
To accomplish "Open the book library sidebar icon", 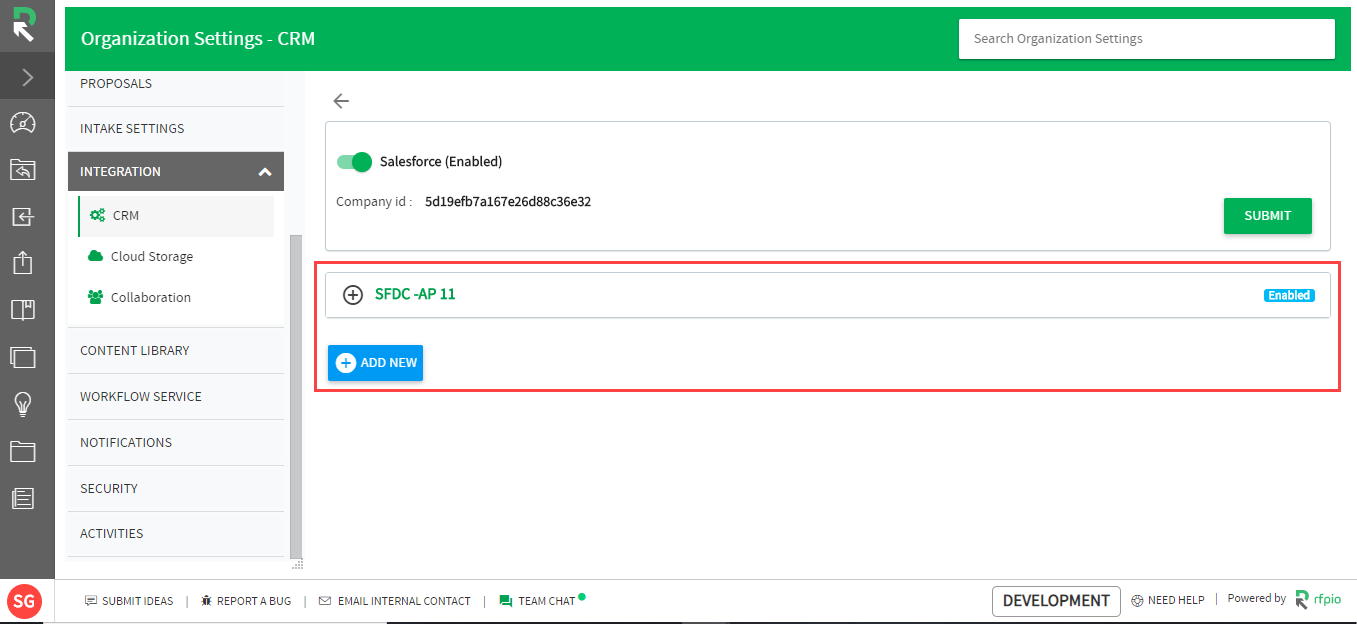I will 23,309.
